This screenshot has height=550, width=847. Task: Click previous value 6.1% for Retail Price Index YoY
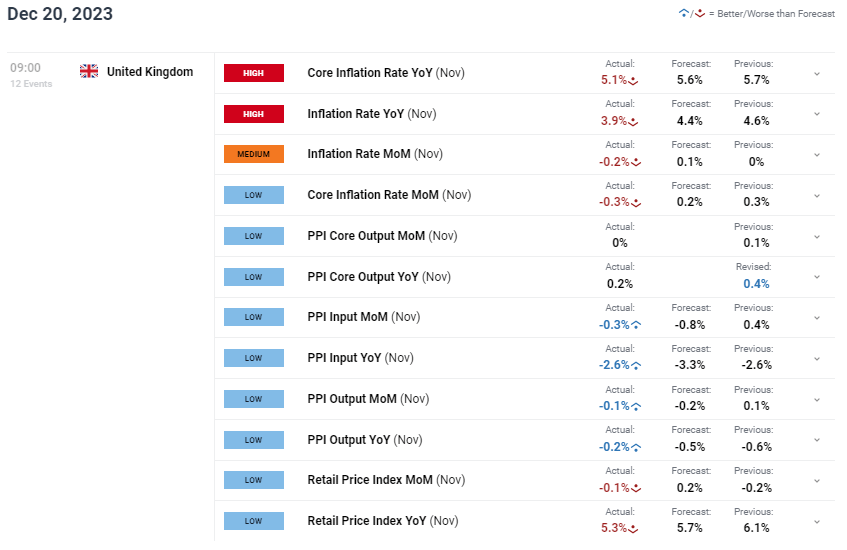tap(756, 528)
